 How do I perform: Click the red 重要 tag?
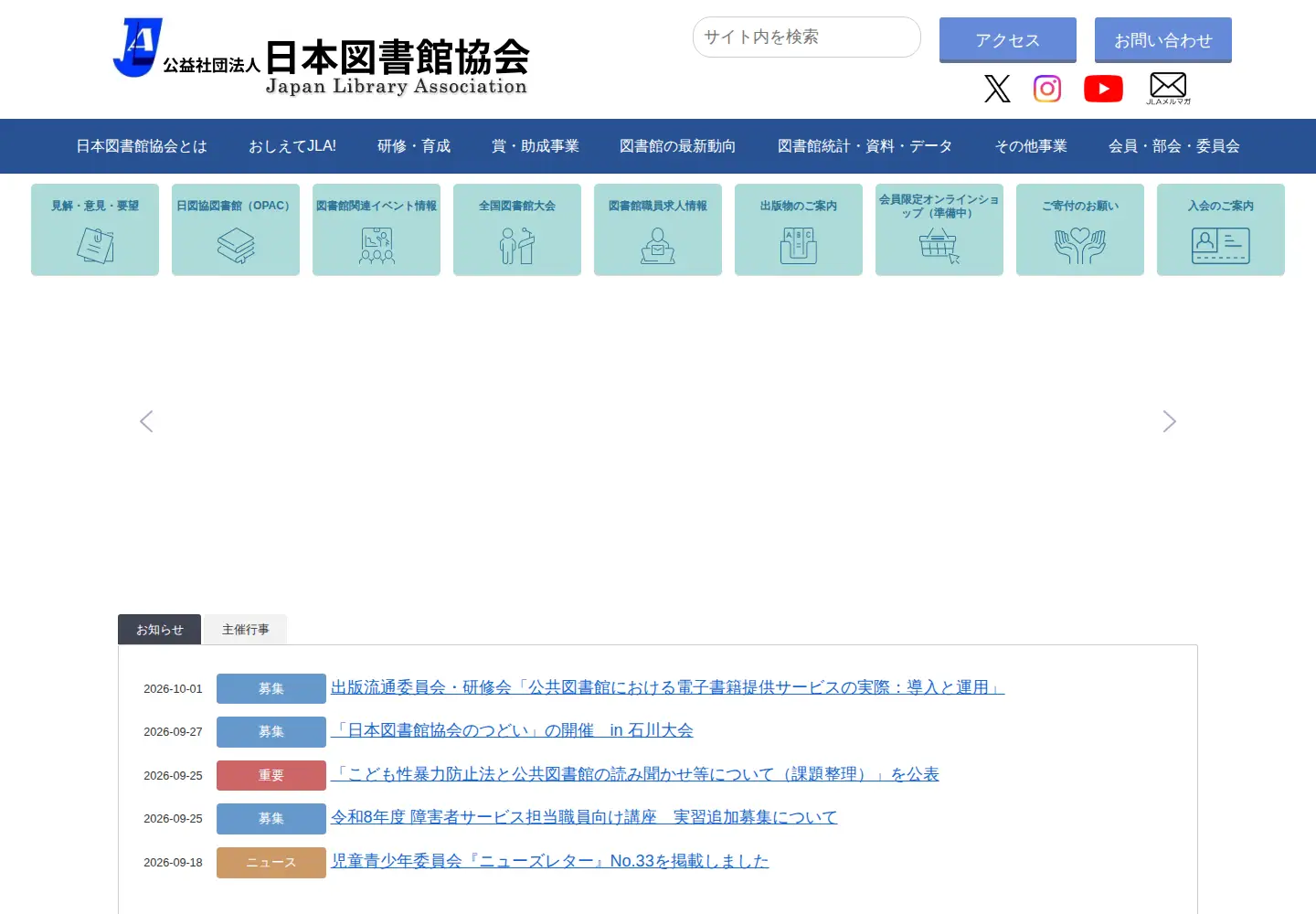pyautogui.click(x=271, y=775)
